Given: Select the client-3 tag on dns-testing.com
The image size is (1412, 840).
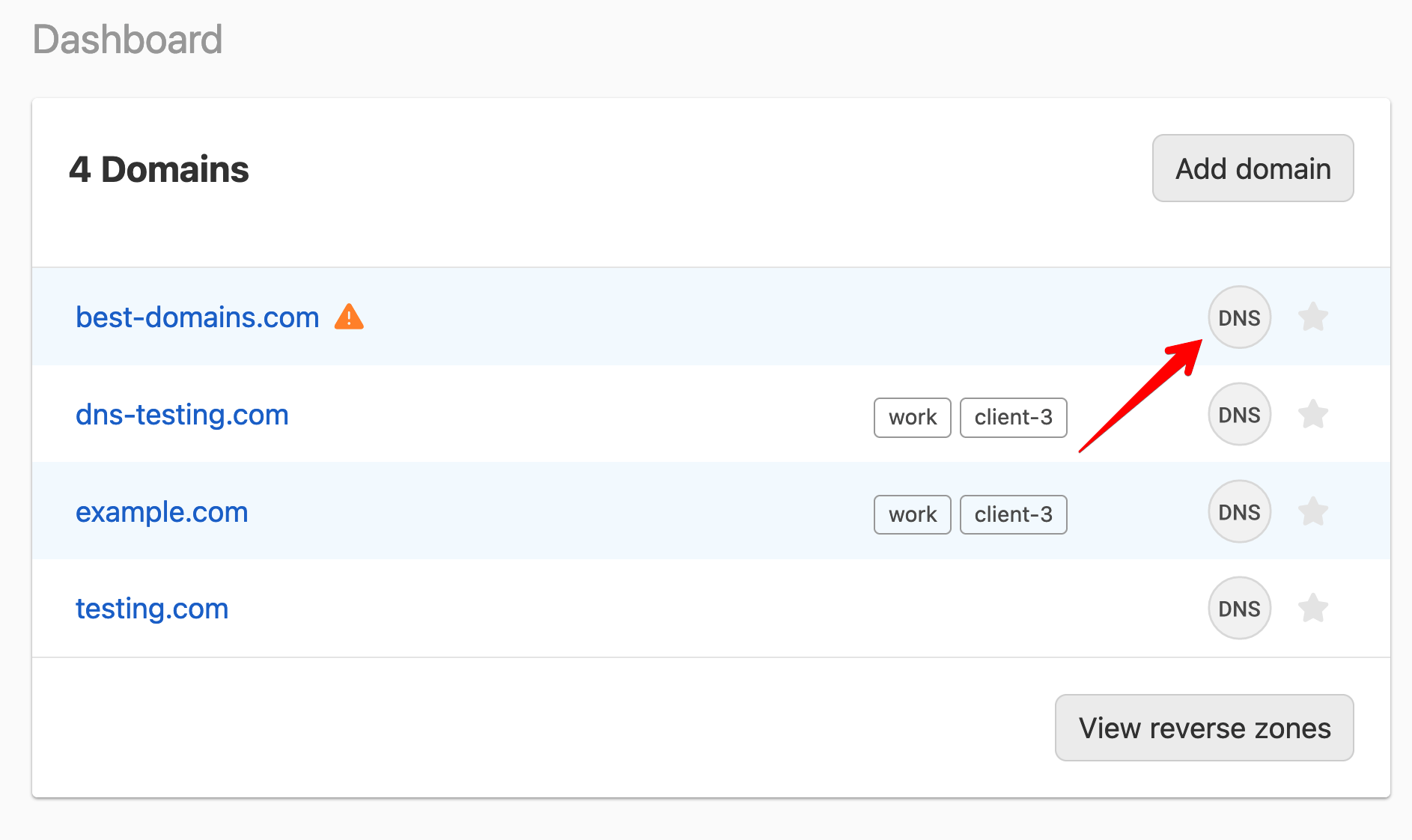Looking at the screenshot, I should click(x=1013, y=418).
